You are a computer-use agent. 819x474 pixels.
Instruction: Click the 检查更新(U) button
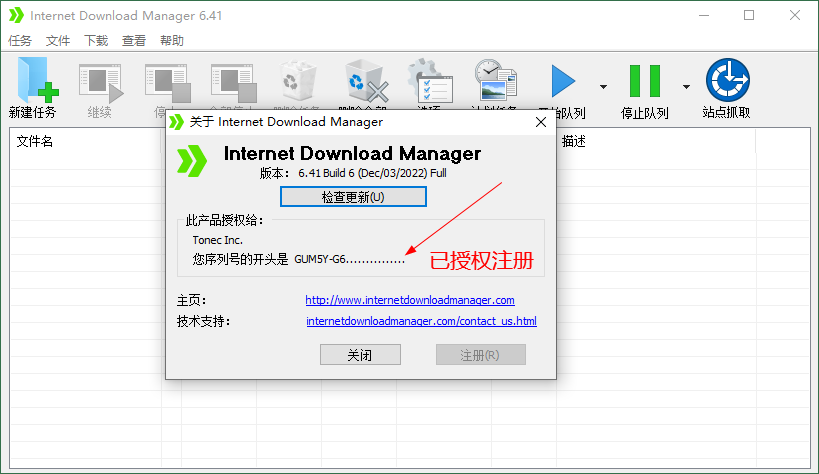(353, 197)
